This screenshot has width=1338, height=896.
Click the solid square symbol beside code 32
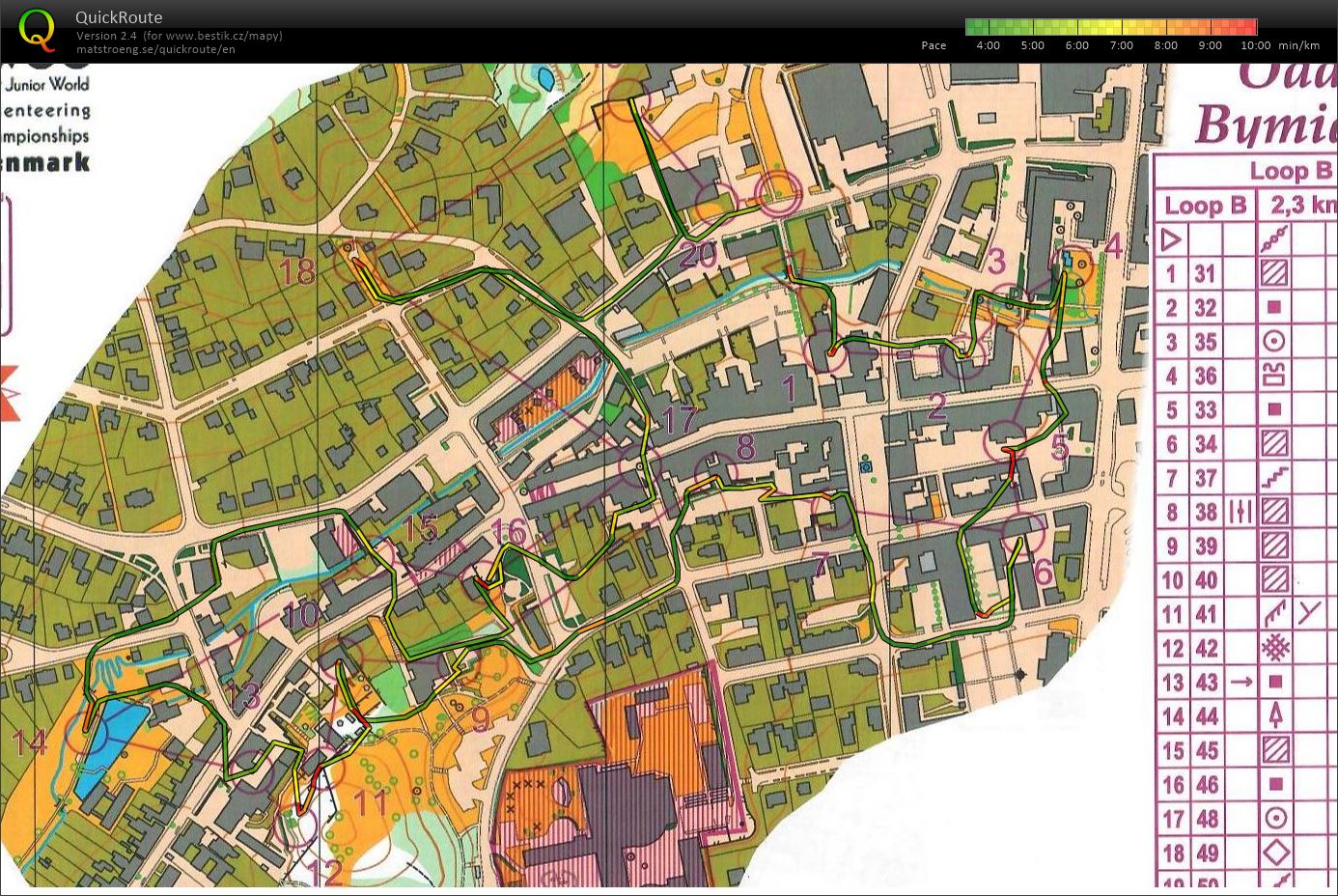pyautogui.click(x=1274, y=307)
